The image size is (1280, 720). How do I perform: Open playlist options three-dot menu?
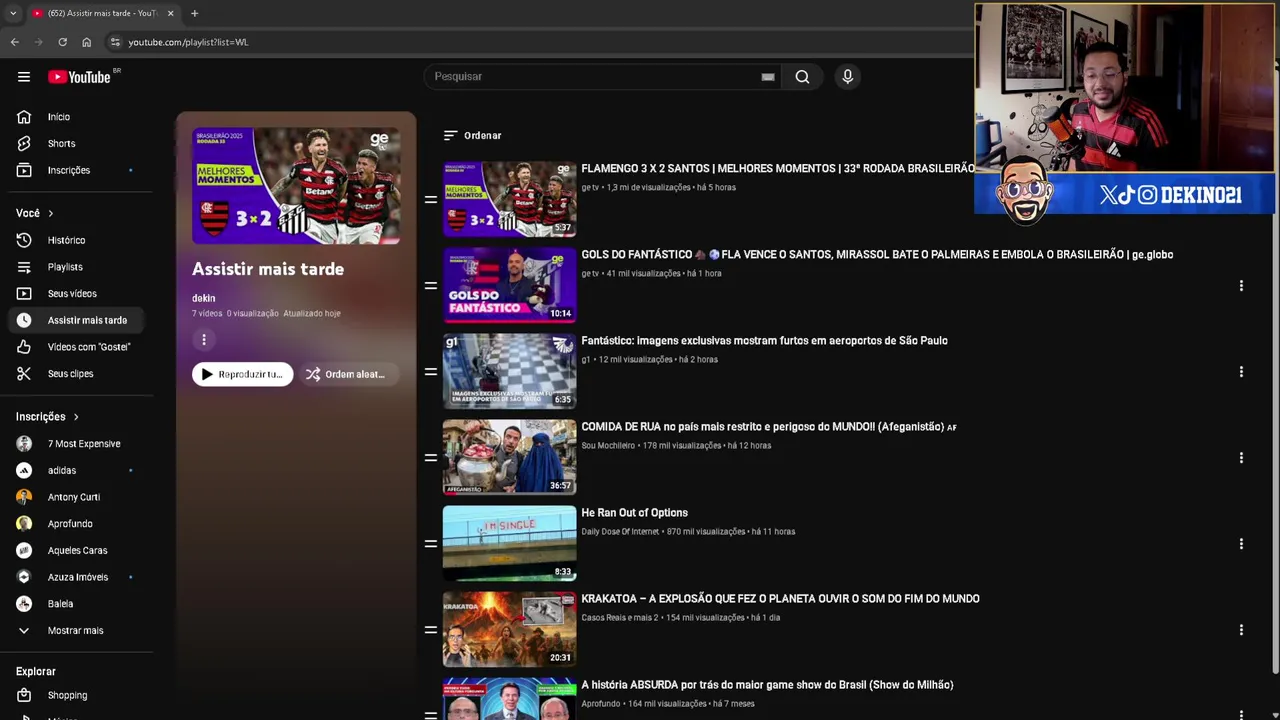(x=204, y=340)
